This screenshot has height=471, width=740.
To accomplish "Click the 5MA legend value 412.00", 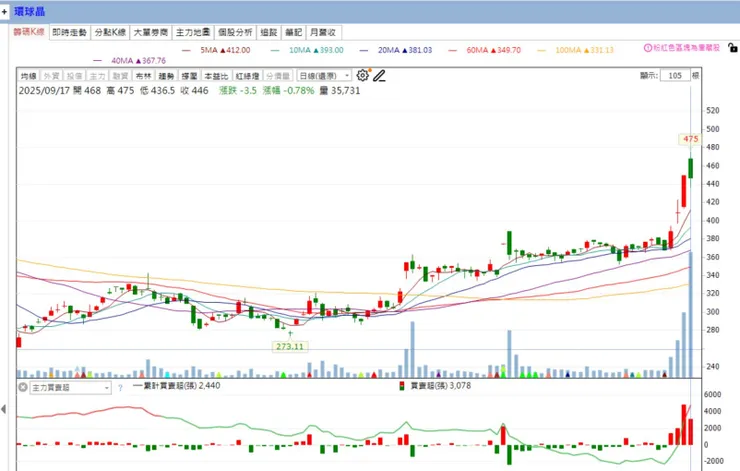I will pos(235,50).
